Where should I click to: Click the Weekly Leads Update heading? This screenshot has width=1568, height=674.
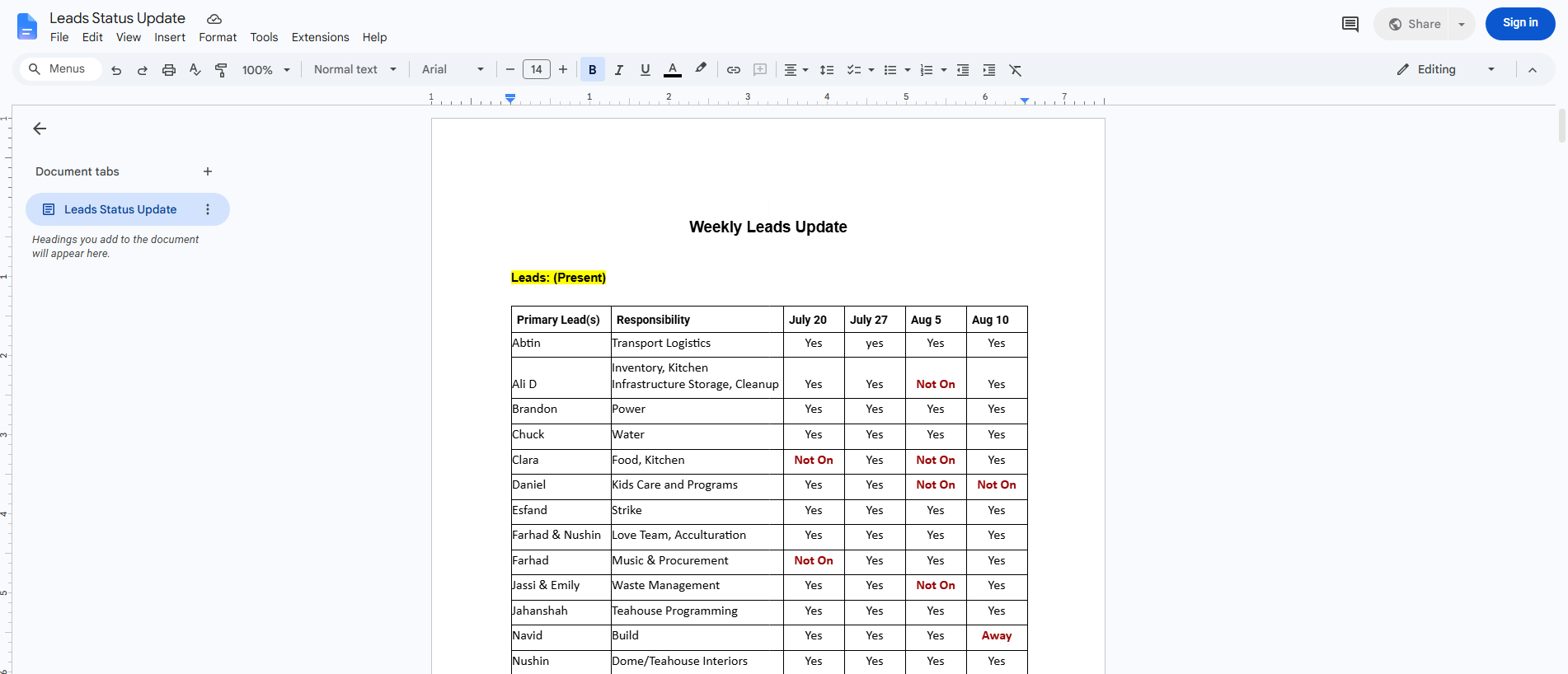pyautogui.click(x=768, y=227)
